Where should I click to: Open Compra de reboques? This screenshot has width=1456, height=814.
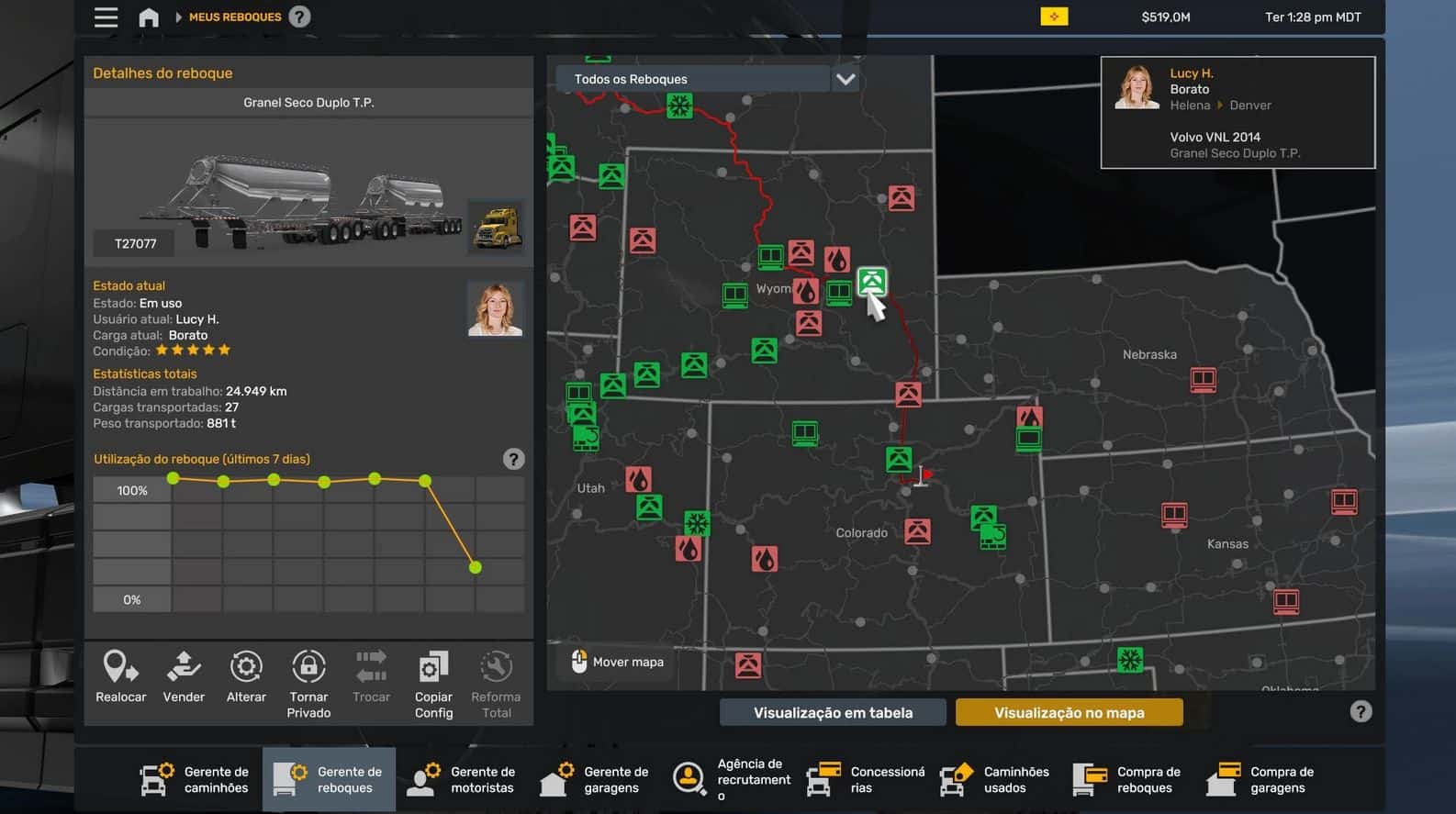1128,779
